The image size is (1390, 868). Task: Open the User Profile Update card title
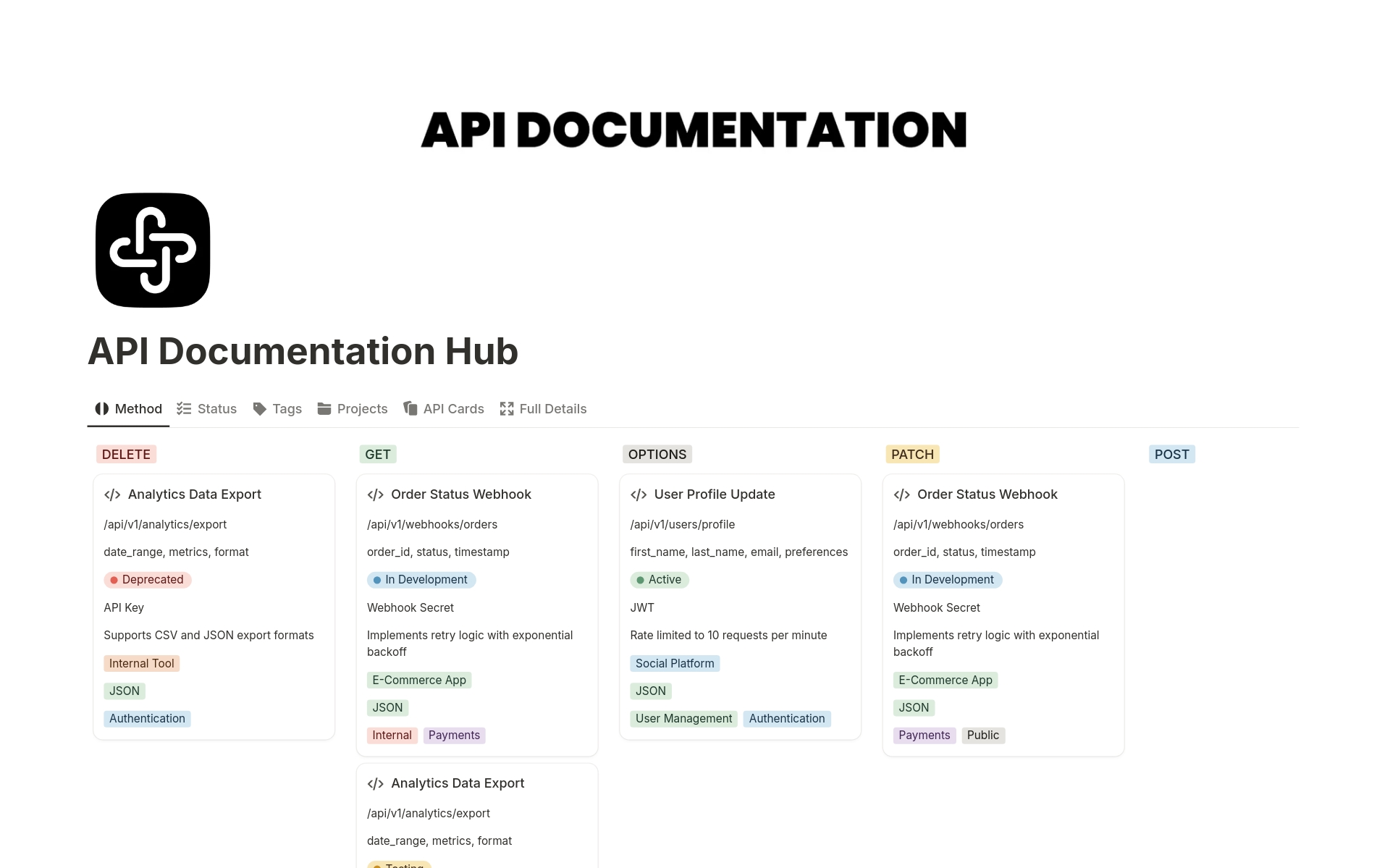click(x=714, y=494)
